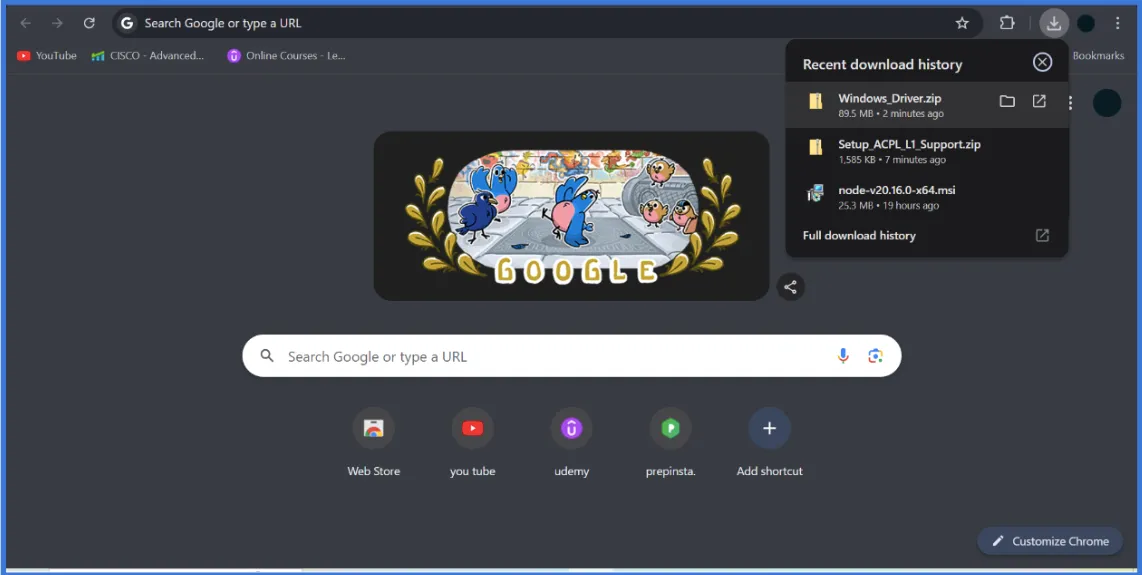The width and height of the screenshot is (1142, 575).
Task: Focus the Search Google or type a URL box
Action: [572, 356]
